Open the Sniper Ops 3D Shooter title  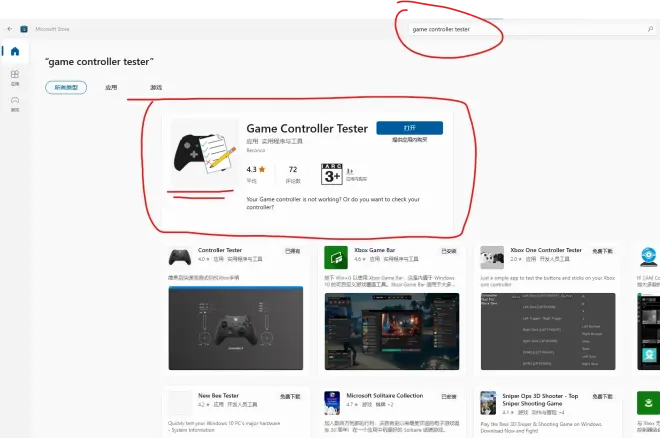(x=540, y=400)
